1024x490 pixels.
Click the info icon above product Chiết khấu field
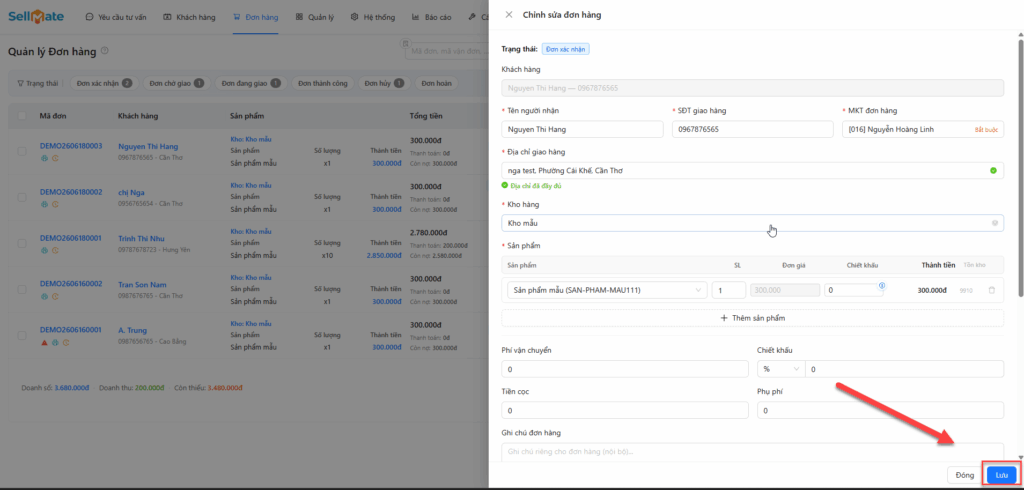coord(882,285)
